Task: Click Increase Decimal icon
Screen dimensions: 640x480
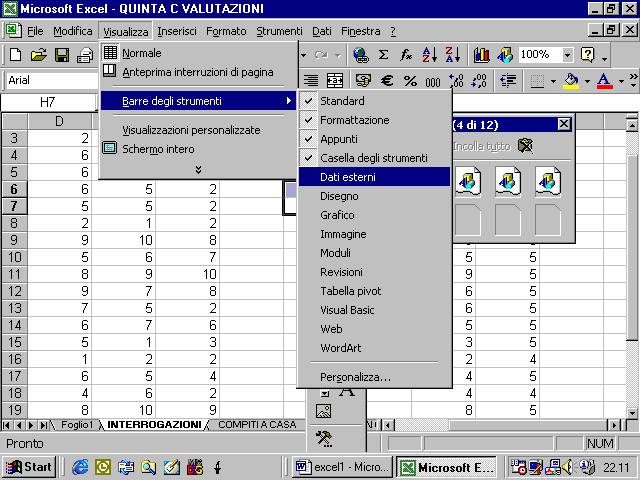Action: click(456, 80)
